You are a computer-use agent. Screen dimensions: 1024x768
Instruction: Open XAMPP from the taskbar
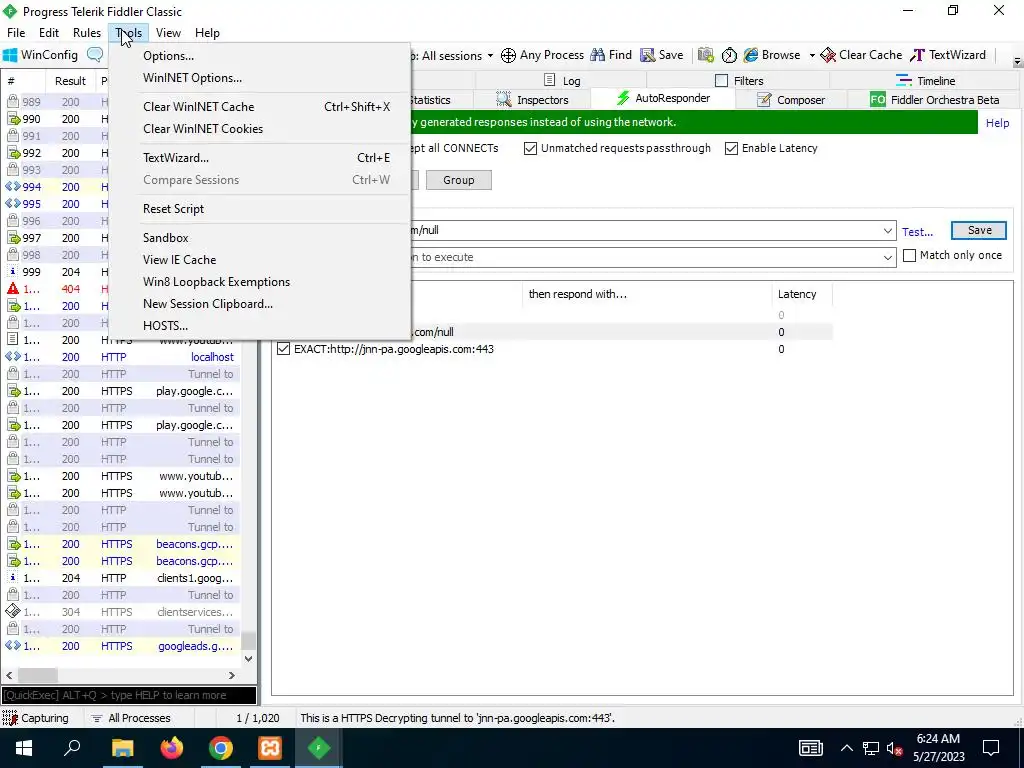click(x=270, y=748)
